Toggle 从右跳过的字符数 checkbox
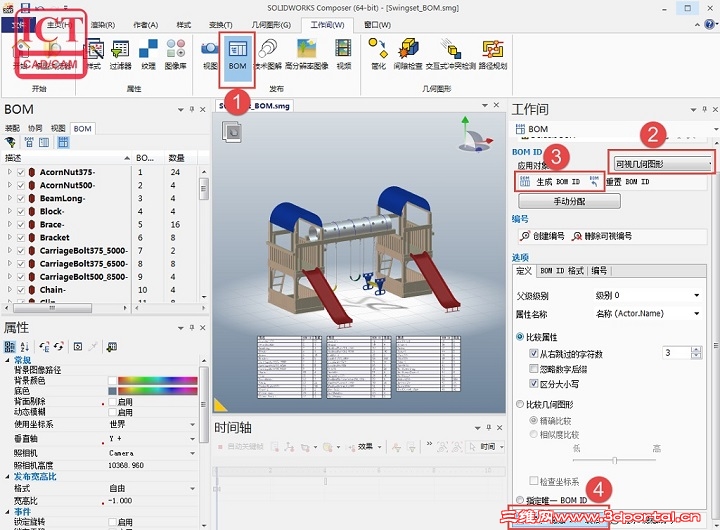Viewport: 720px width, 530px height. point(534,354)
